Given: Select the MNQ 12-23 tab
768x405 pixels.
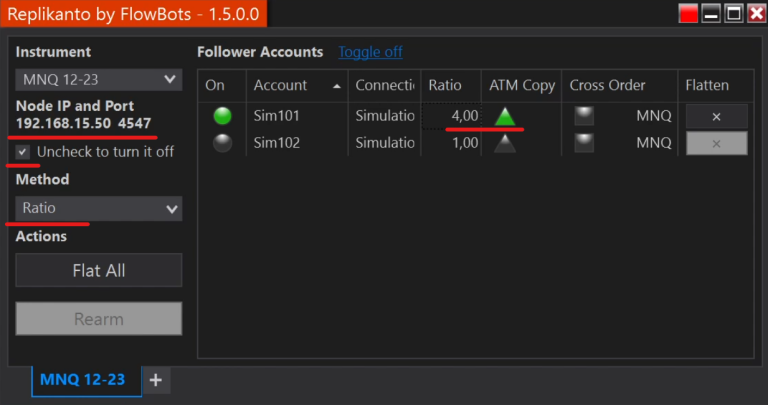Looking at the screenshot, I should [82, 380].
